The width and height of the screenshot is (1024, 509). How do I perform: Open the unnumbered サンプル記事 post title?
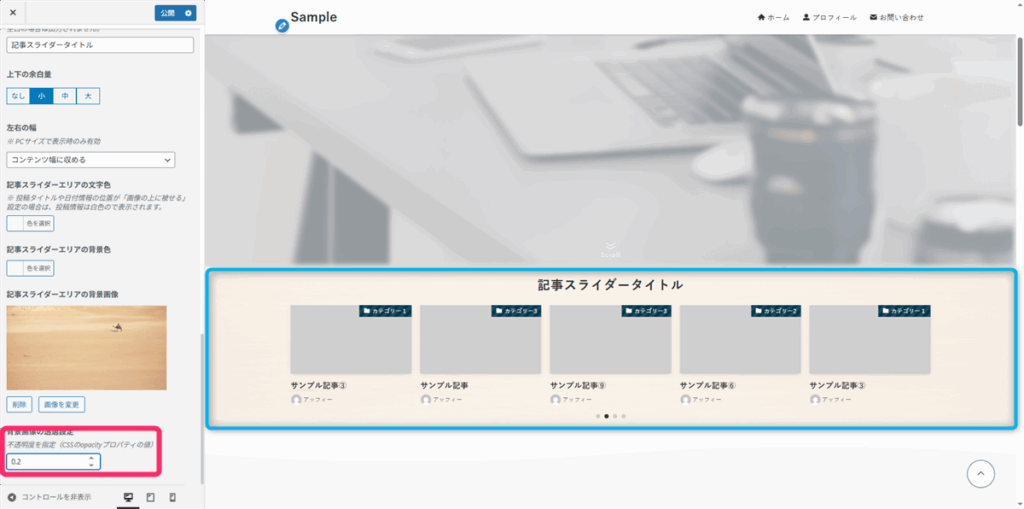pos(444,386)
